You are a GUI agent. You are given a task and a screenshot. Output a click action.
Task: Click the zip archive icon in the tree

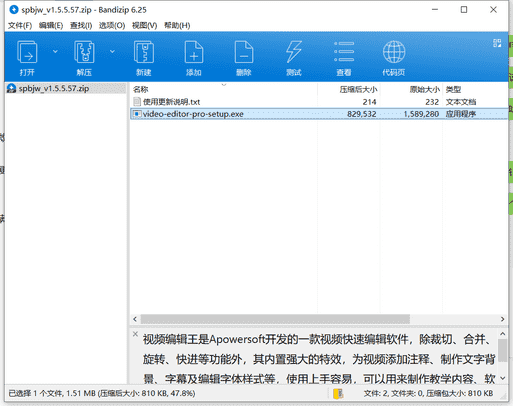click(11, 88)
